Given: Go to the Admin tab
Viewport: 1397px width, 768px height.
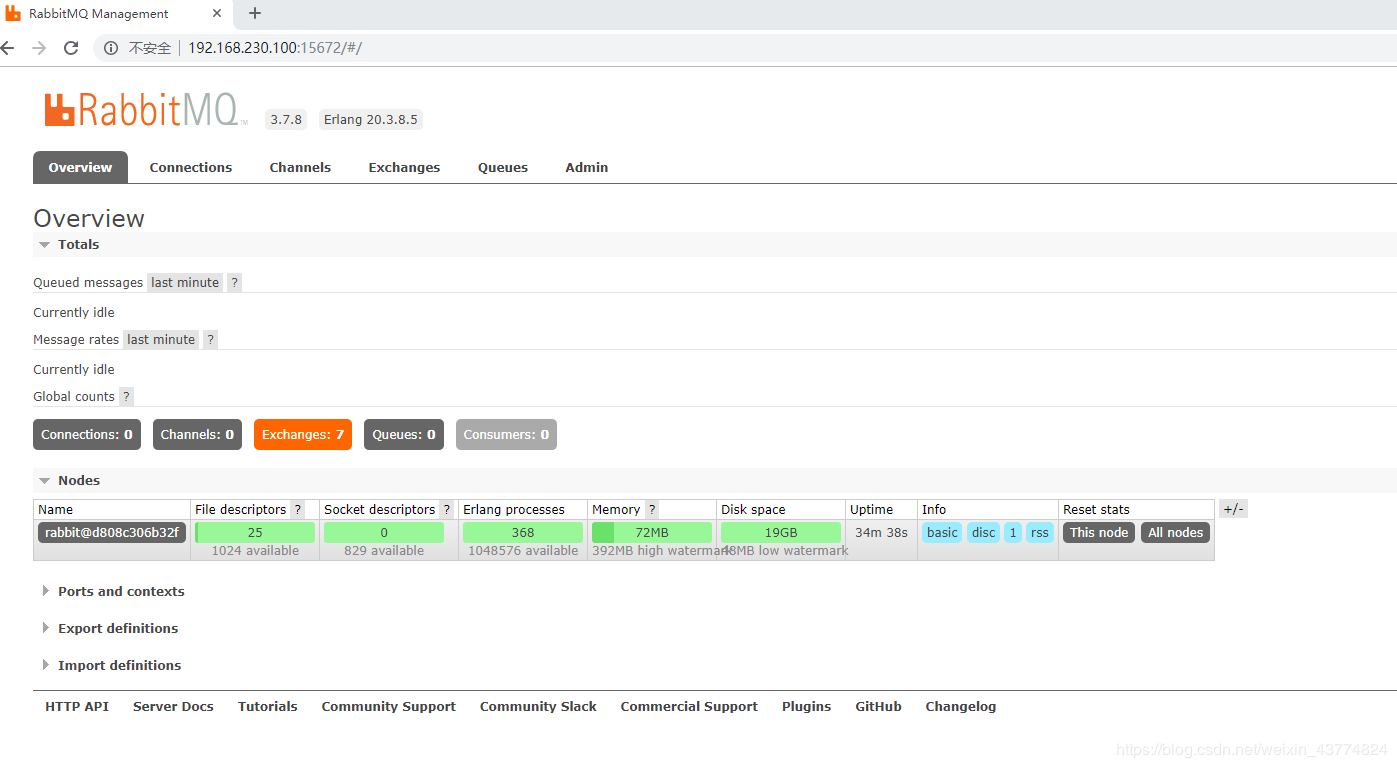Looking at the screenshot, I should (x=587, y=167).
